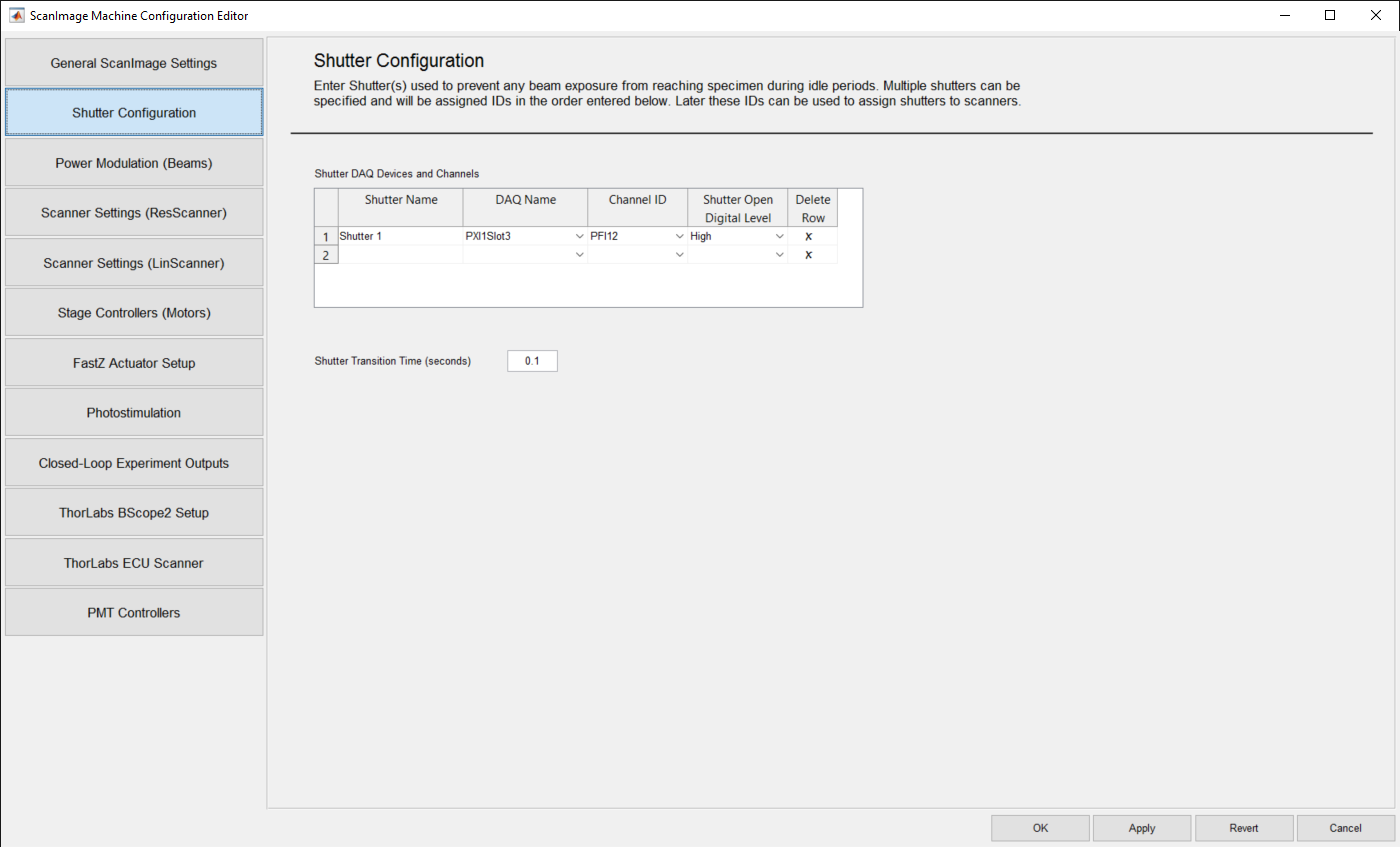The image size is (1400, 847).
Task: Click the Shutter Configuration heading
Action: click(x=399, y=61)
